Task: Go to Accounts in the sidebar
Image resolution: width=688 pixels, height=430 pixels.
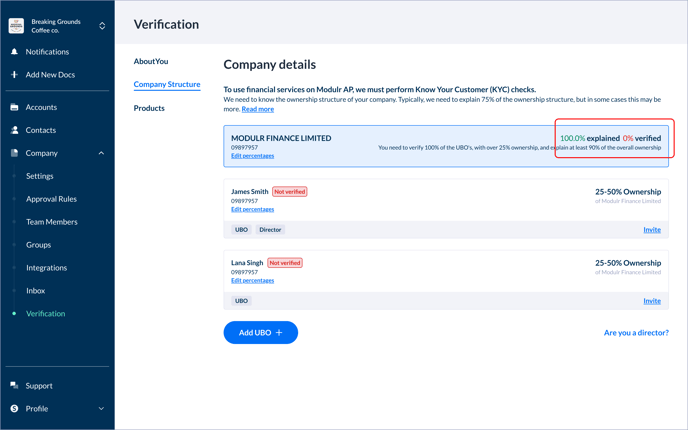Action: point(41,107)
